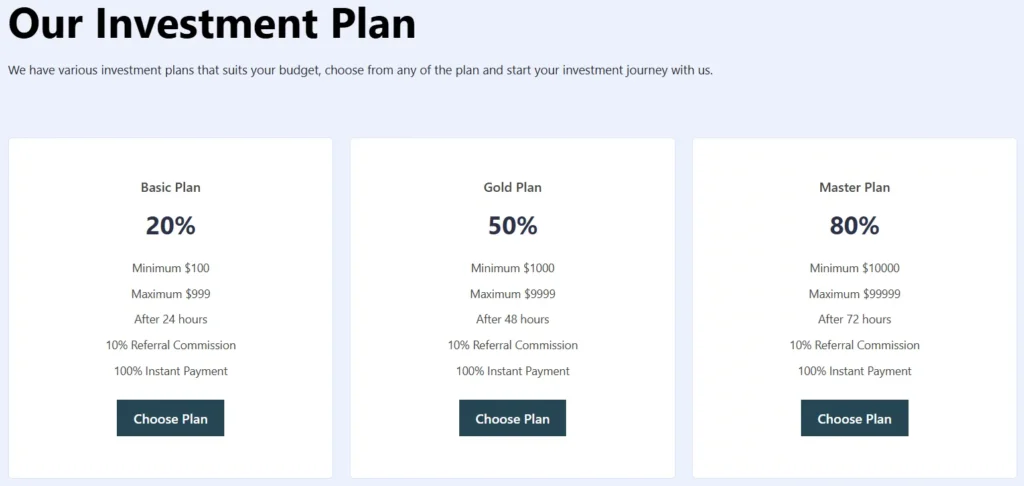Viewport: 1024px width, 486px height.
Task: Click the Our Investment Plan heading
Action: tap(212, 23)
